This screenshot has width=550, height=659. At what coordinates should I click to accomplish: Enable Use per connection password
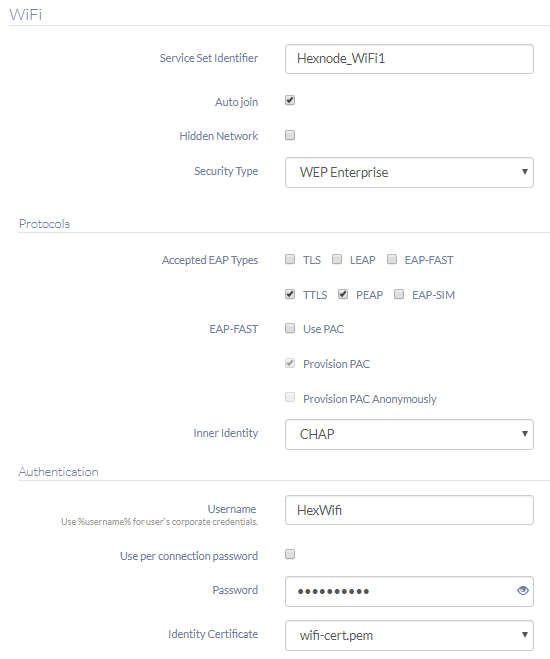pyautogui.click(x=290, y=554)
